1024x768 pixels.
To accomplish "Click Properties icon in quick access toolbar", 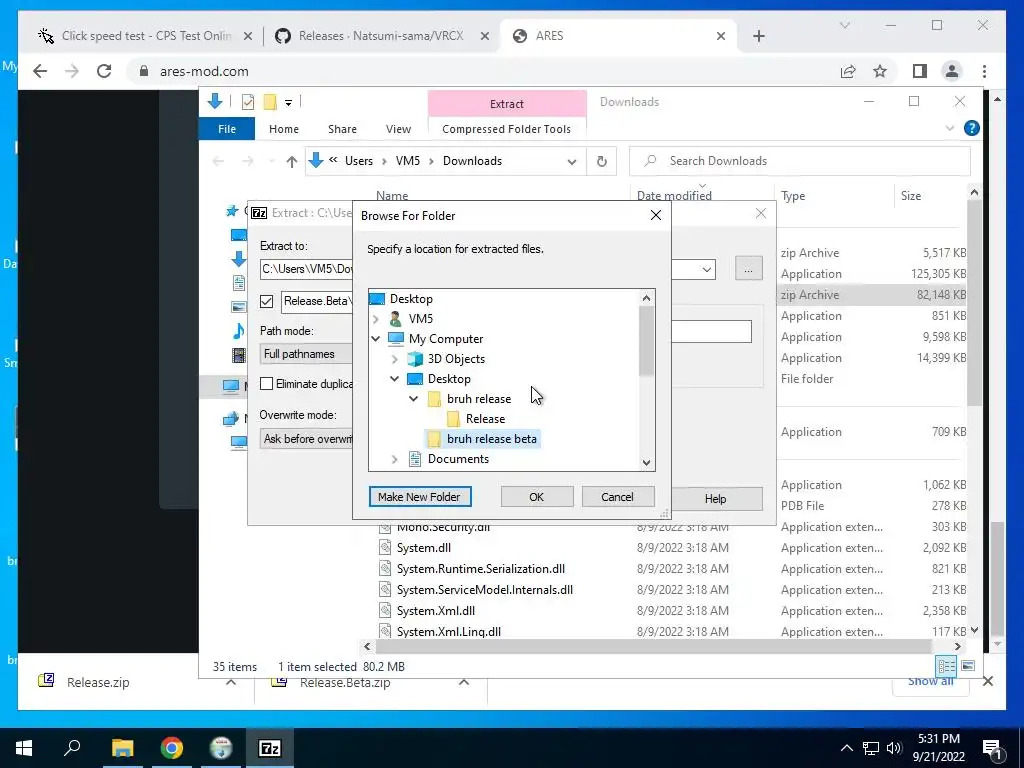I will (248, 102).
